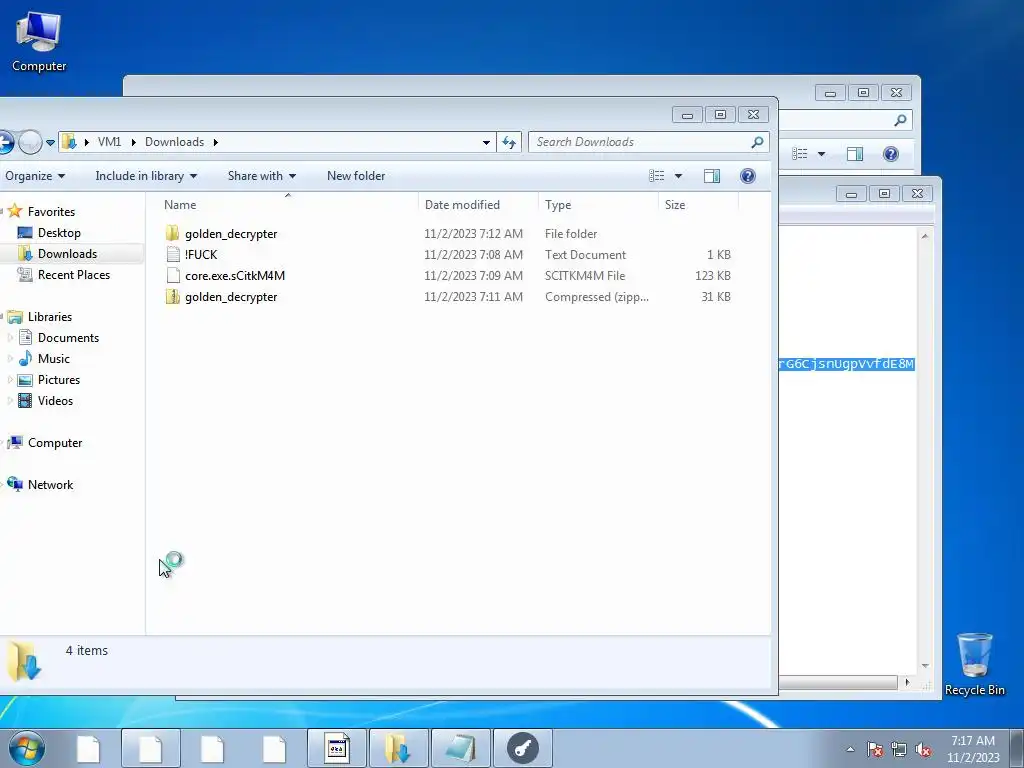Image resolution: width=1024 pixels, height=768 pixels.
Task: Click Downloads in the address breadcrumb
Action: [174, 142]
